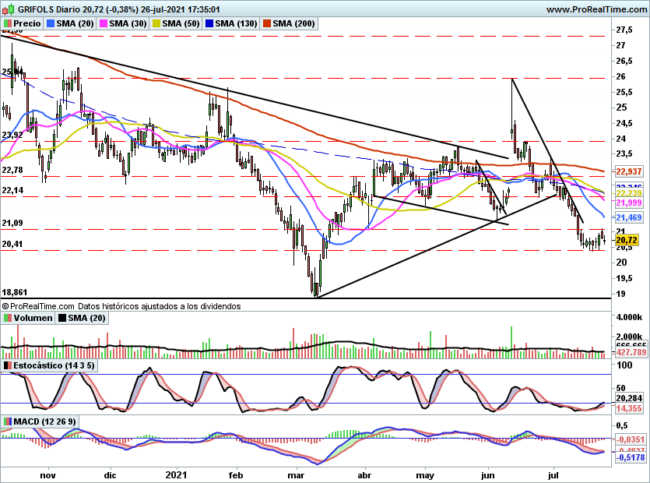Select the volume SMA (20) legend label

pyautogui.click(x=87, y=318)
